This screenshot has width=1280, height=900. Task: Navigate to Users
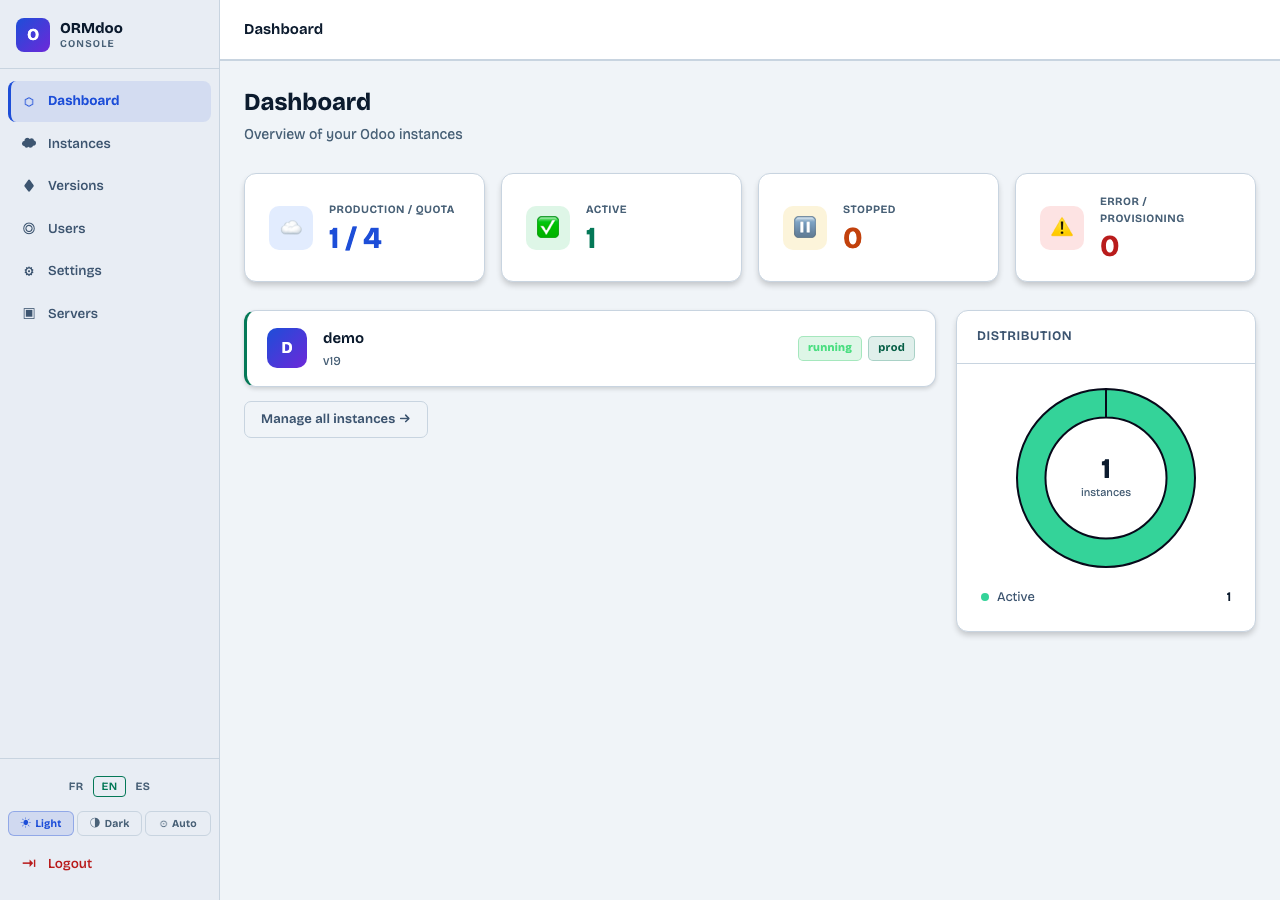[x=110, y=228]
